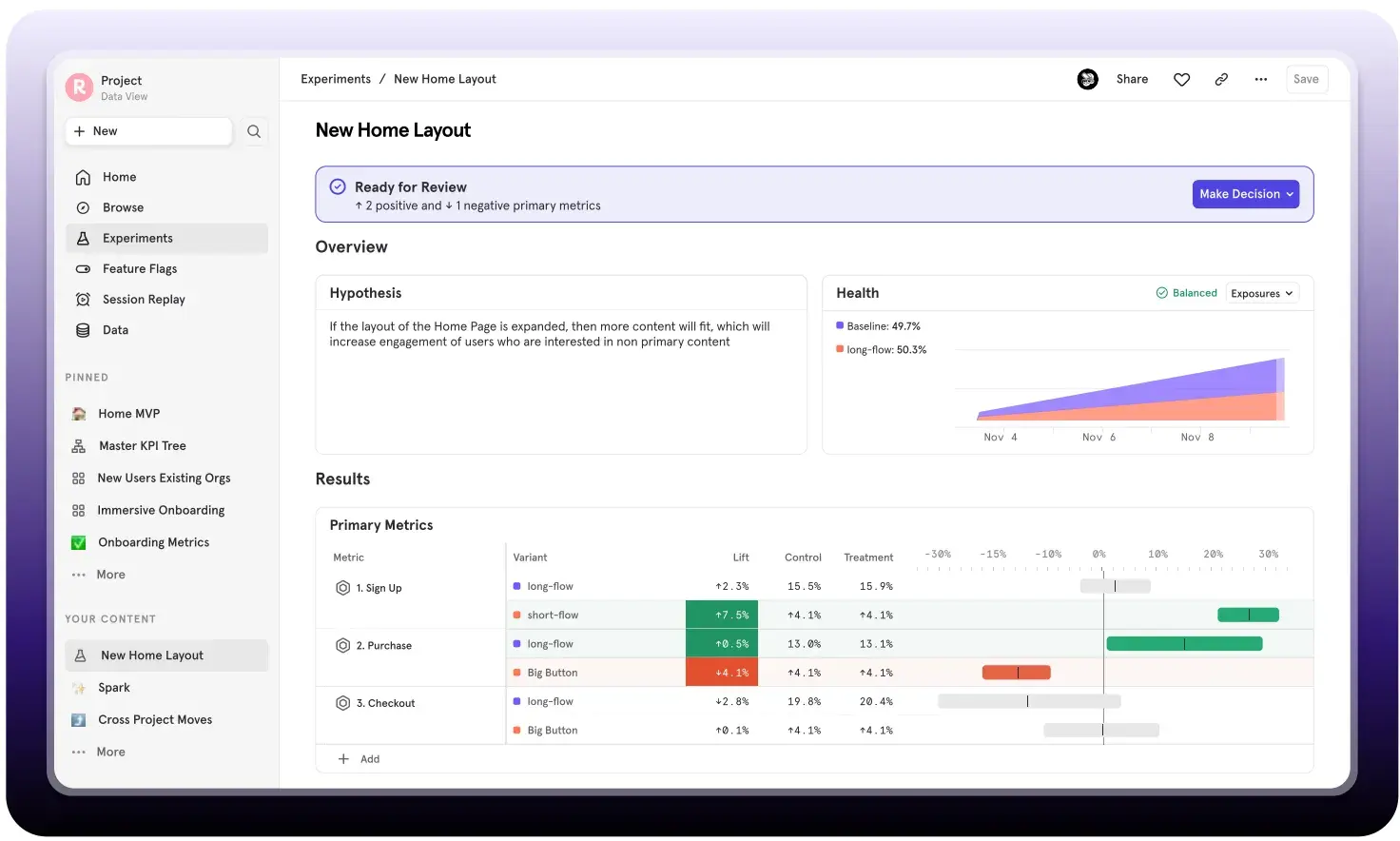Screen dimensions: 1400x841
Task: Open the Spark item under Your Content
Action: pyautogui.click(x=114, y=687)
